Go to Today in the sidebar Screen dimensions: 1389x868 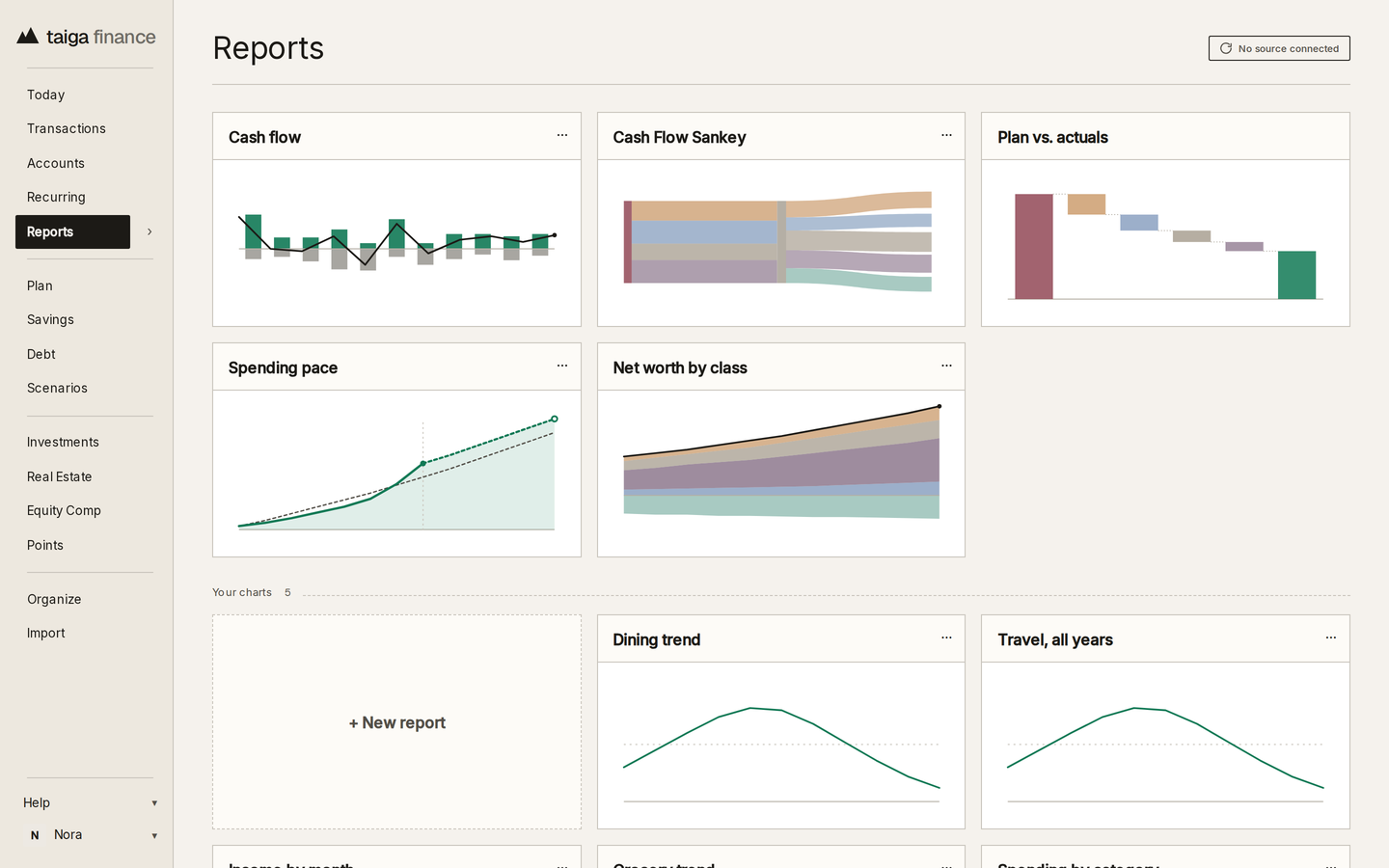point(45,95)
